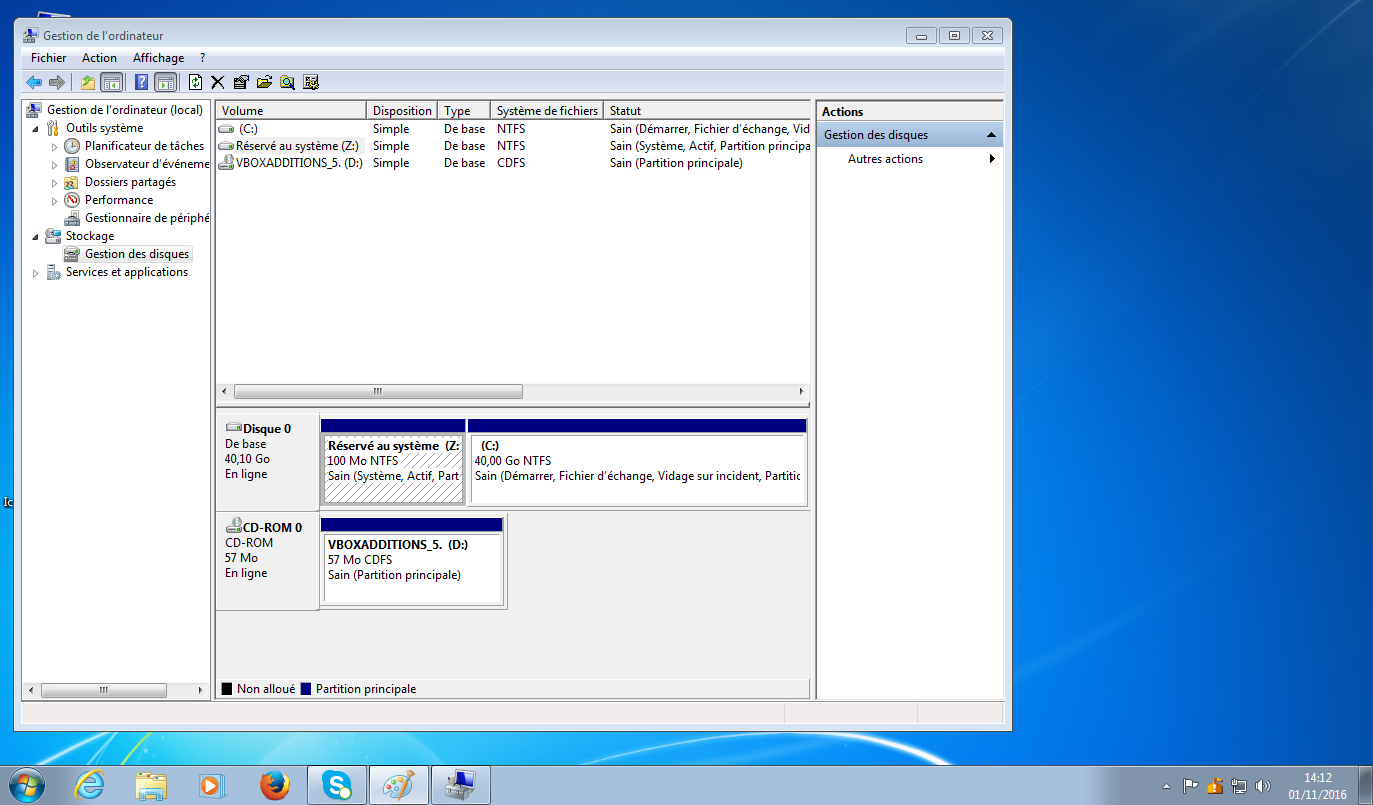Click the black X delete toolbar icon

(x=217, y=82)
